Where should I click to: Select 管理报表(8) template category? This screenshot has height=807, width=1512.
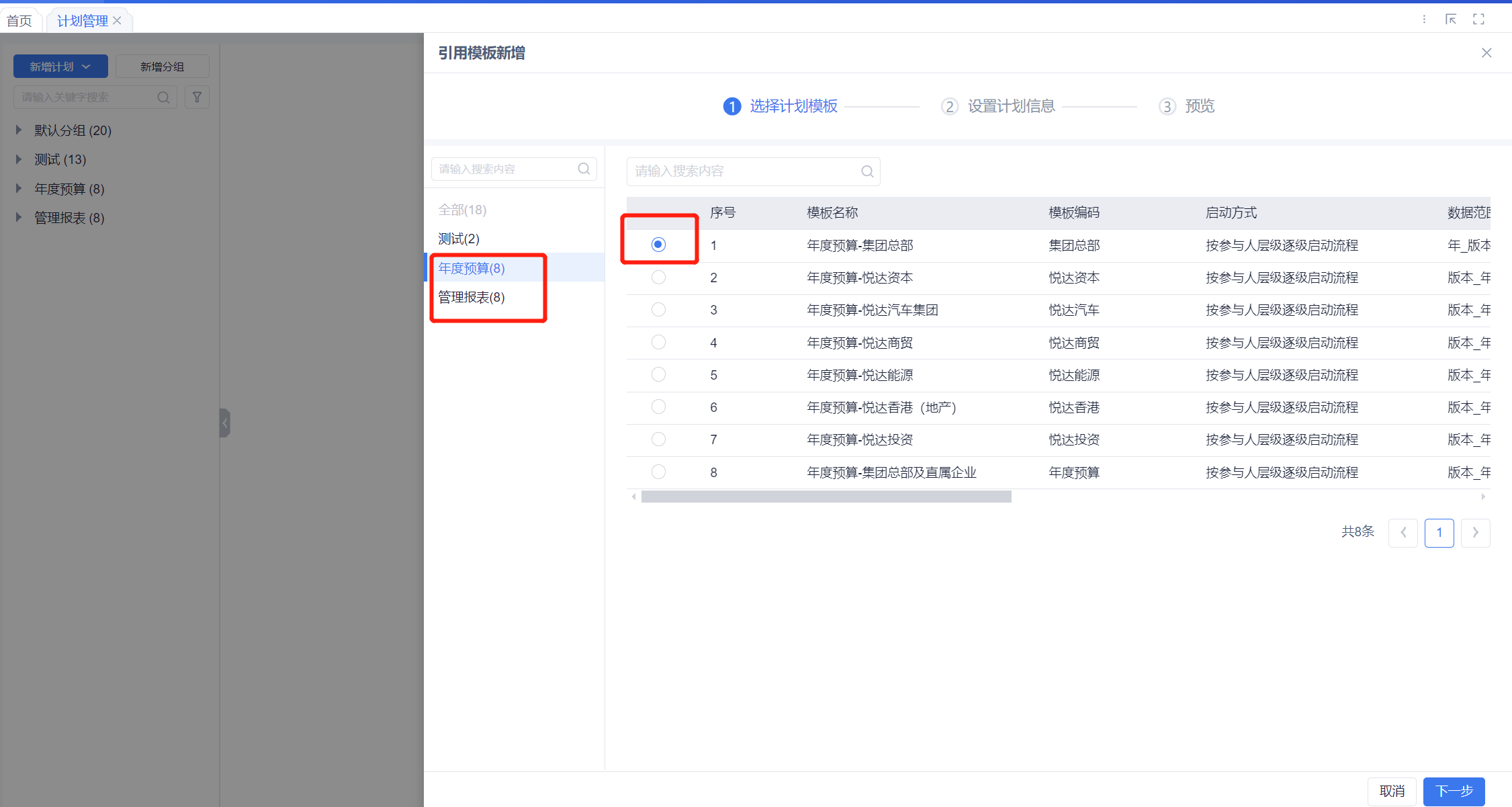click(x=472, y=297)
